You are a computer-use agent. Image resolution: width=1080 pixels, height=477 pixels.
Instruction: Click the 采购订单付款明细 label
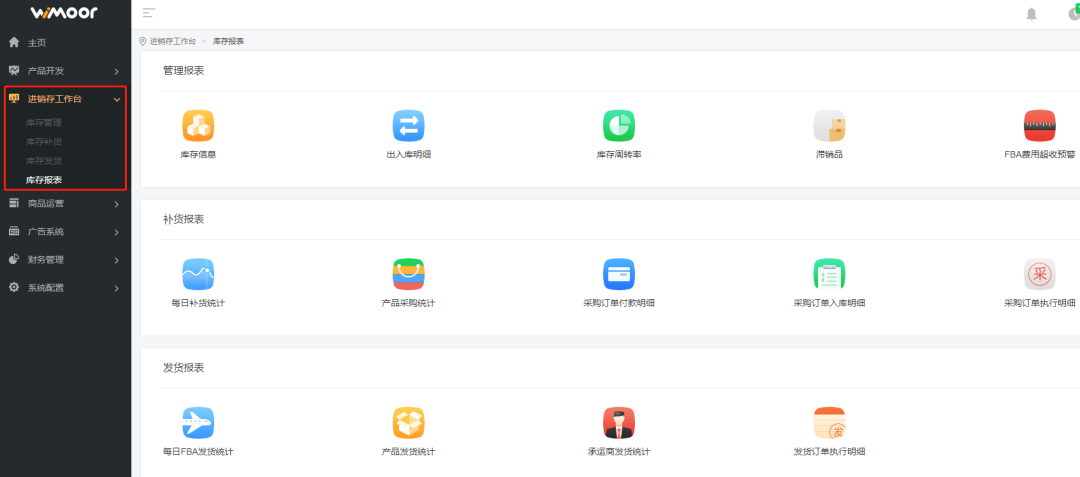pos(619,303)
